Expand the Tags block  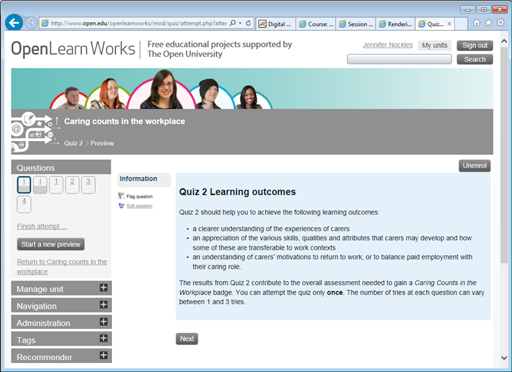pyautogui.click(x=104, y=338)
